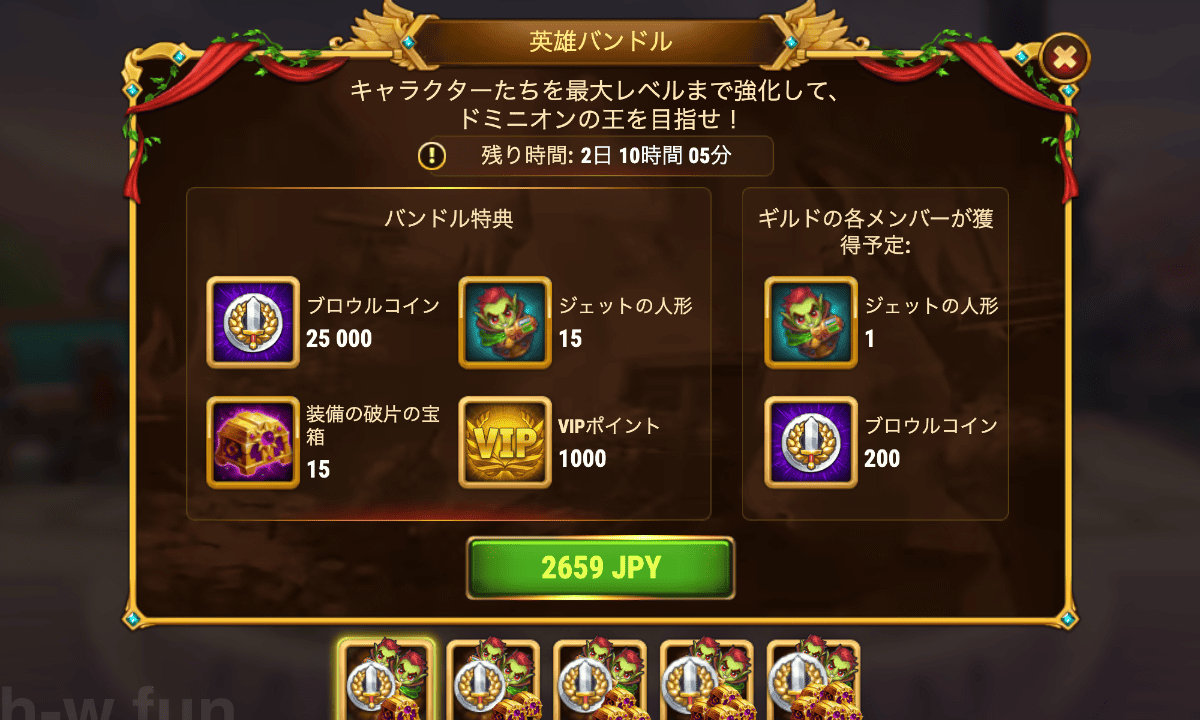Close the Hero Bundle popup

(1065, 59)
